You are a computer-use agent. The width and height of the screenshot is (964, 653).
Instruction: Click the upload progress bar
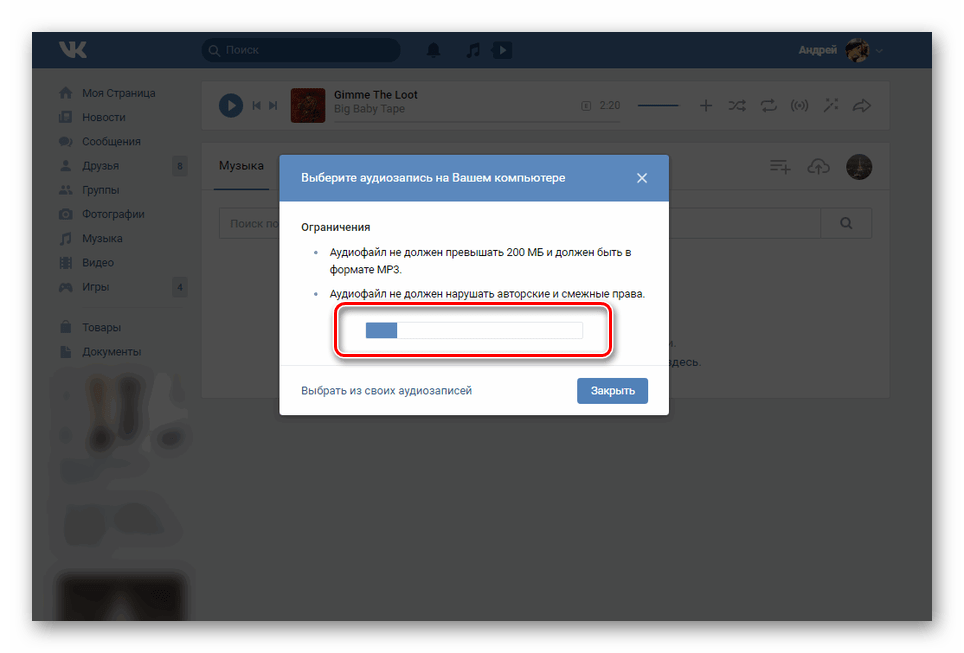tap(474, 330)
